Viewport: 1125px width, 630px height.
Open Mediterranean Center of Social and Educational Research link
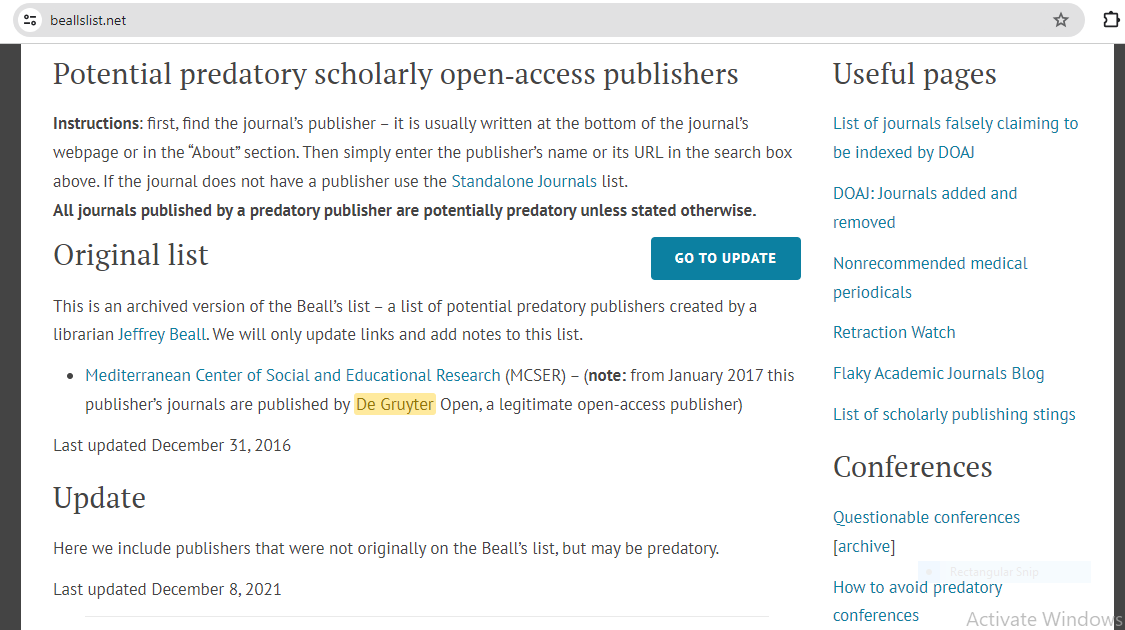292,375
